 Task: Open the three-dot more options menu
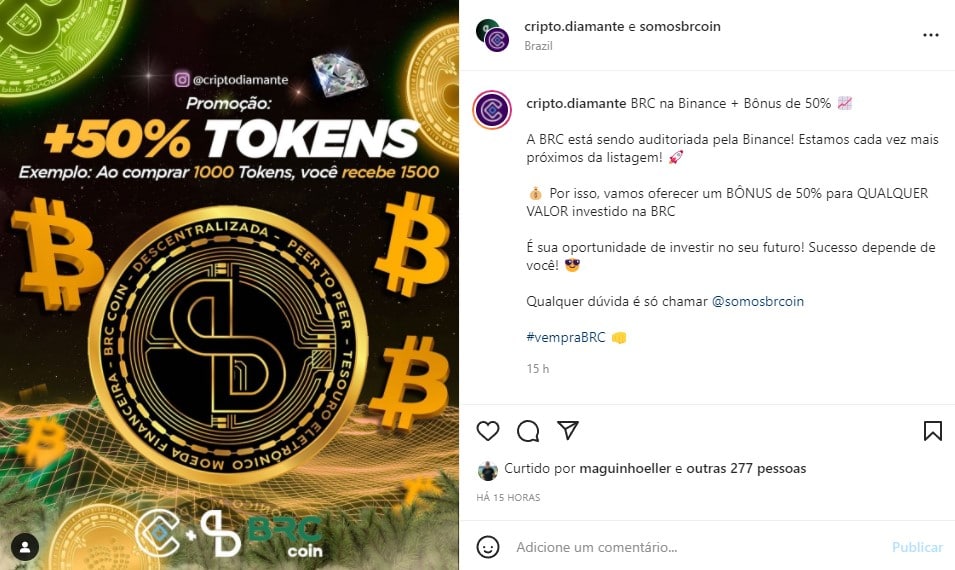[931, 35]
